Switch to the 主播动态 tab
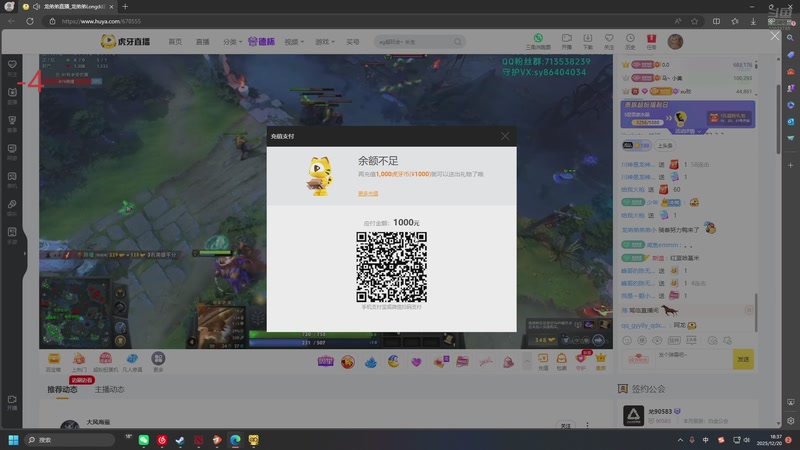Screen dimensions: 800x450 [x=109, y=390]
